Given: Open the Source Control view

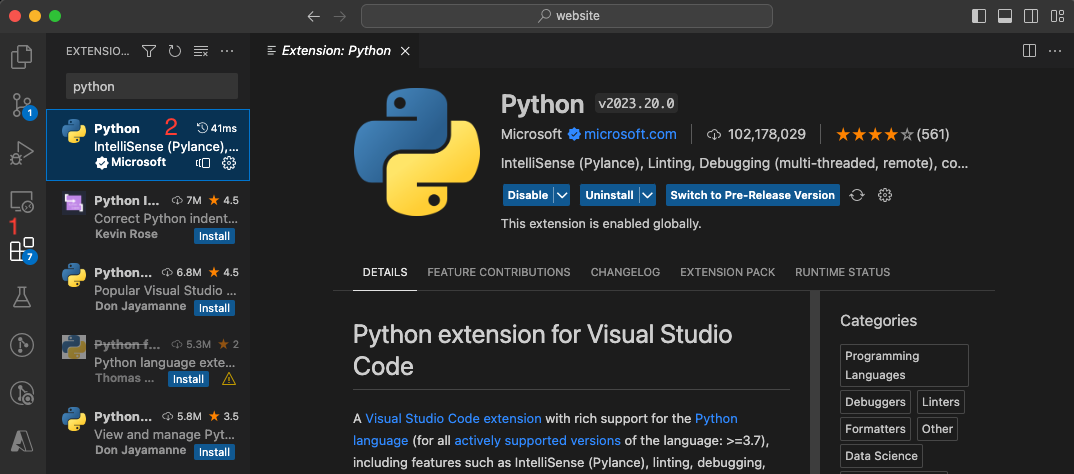Looking at the screenshot, I should (22, 105).
